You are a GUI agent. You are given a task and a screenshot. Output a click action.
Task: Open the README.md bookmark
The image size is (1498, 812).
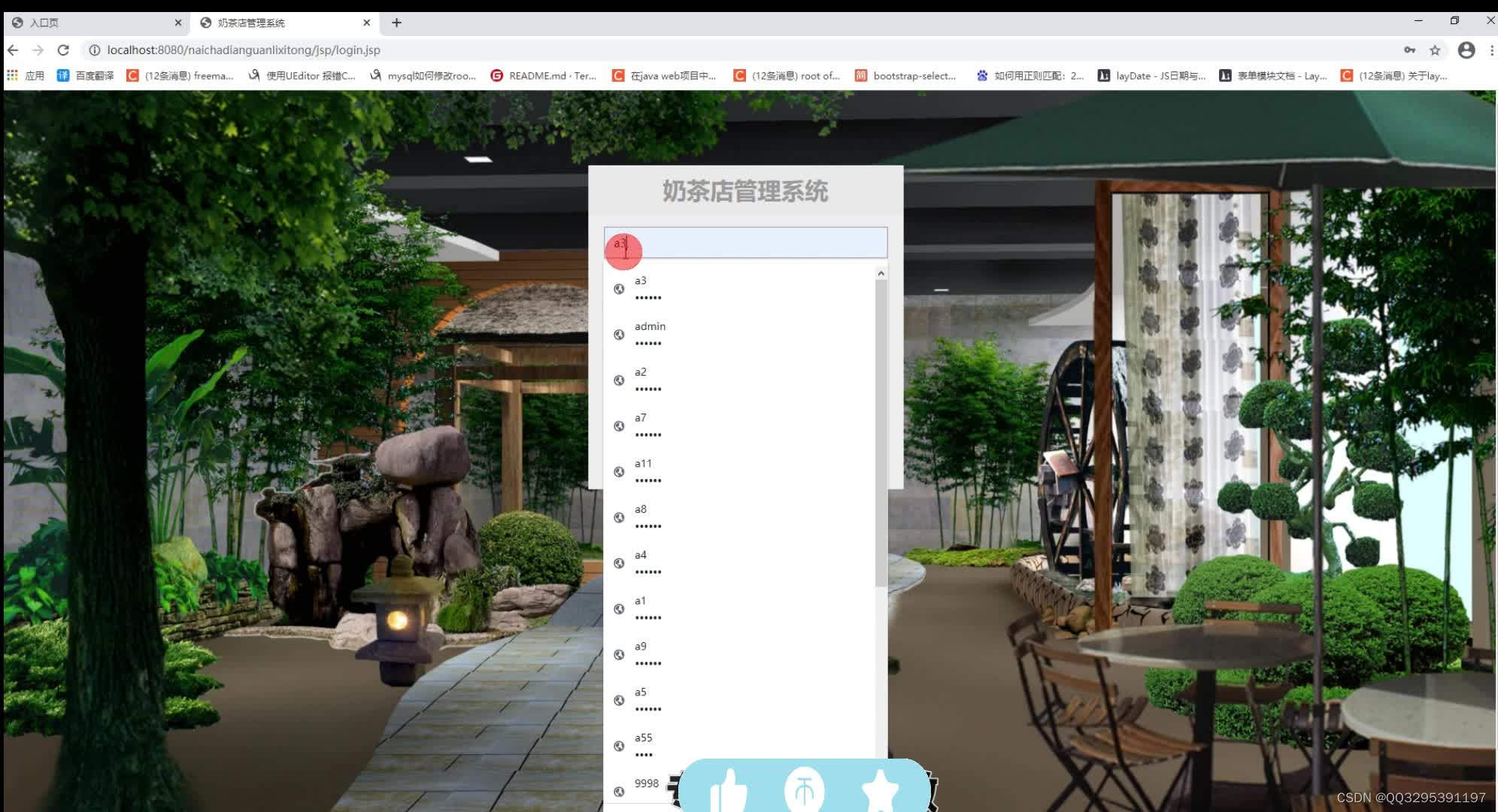click(544, 75)
